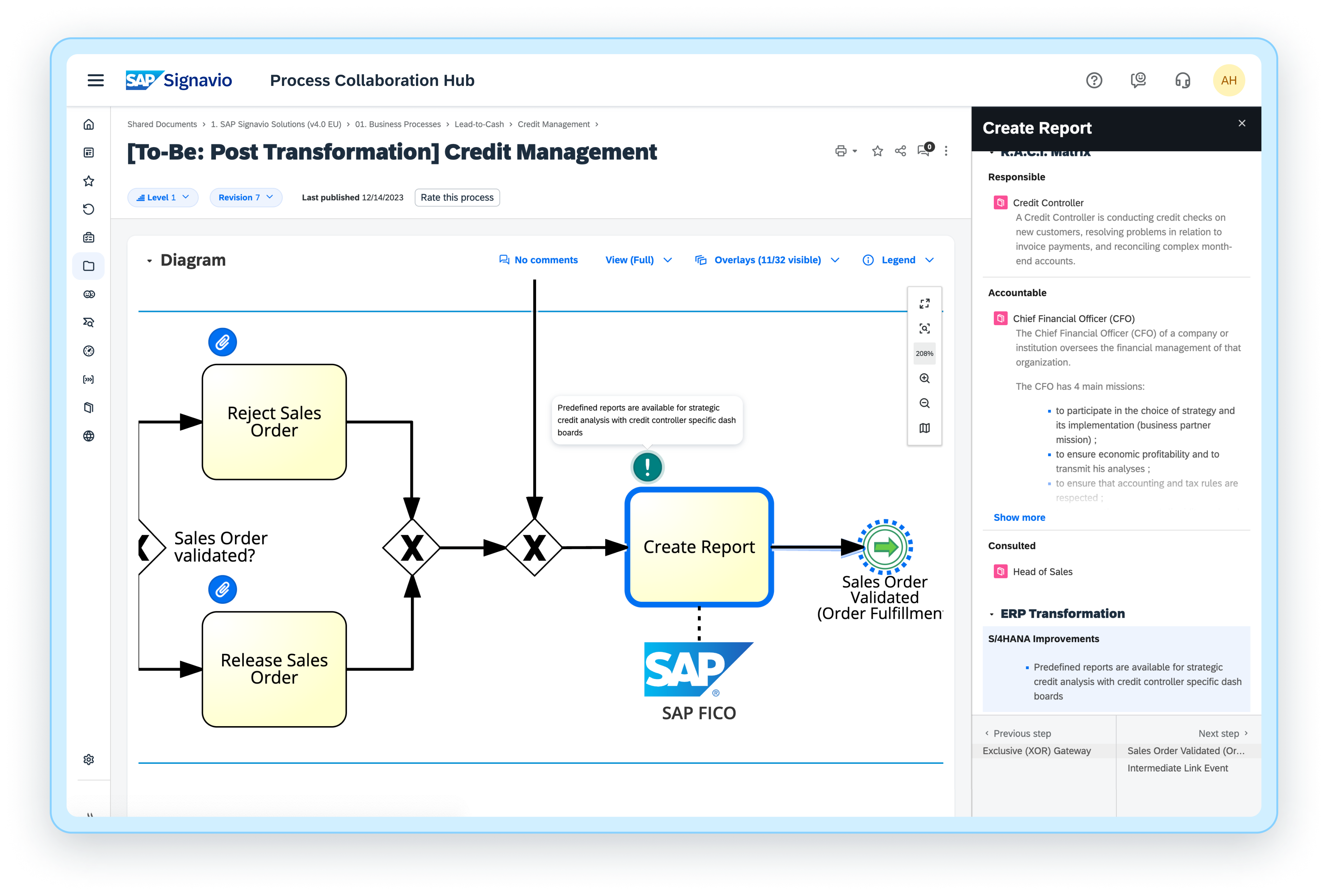This screenshot has width=1328, height=896.
Task: Add this process to favorites star
Action: 877,151
